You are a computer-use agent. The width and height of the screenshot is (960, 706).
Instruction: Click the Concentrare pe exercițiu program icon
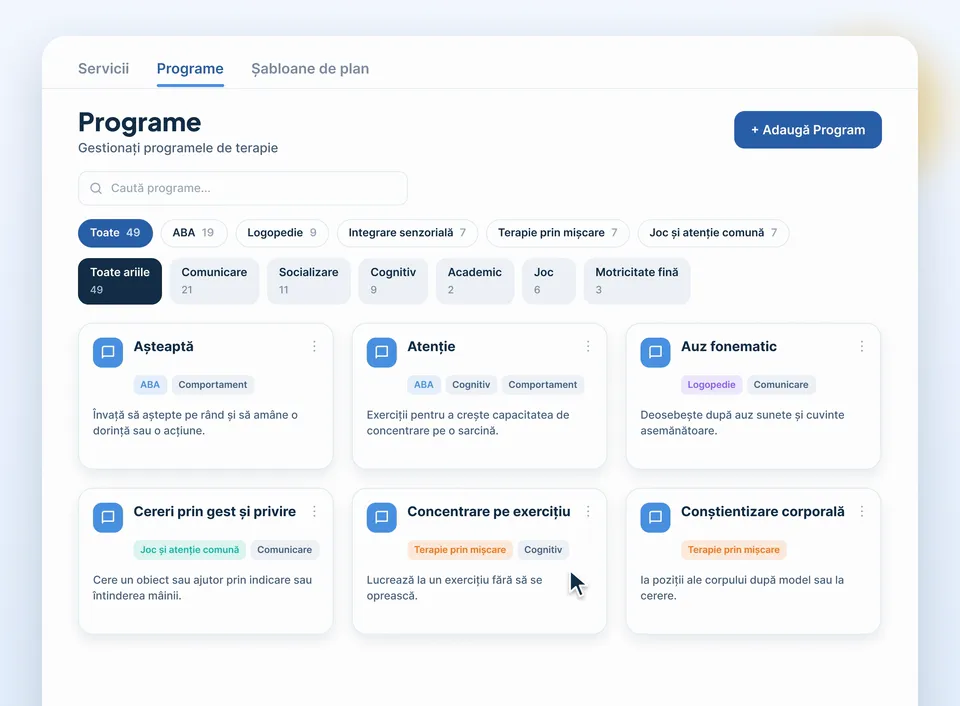tap(381, 517)
